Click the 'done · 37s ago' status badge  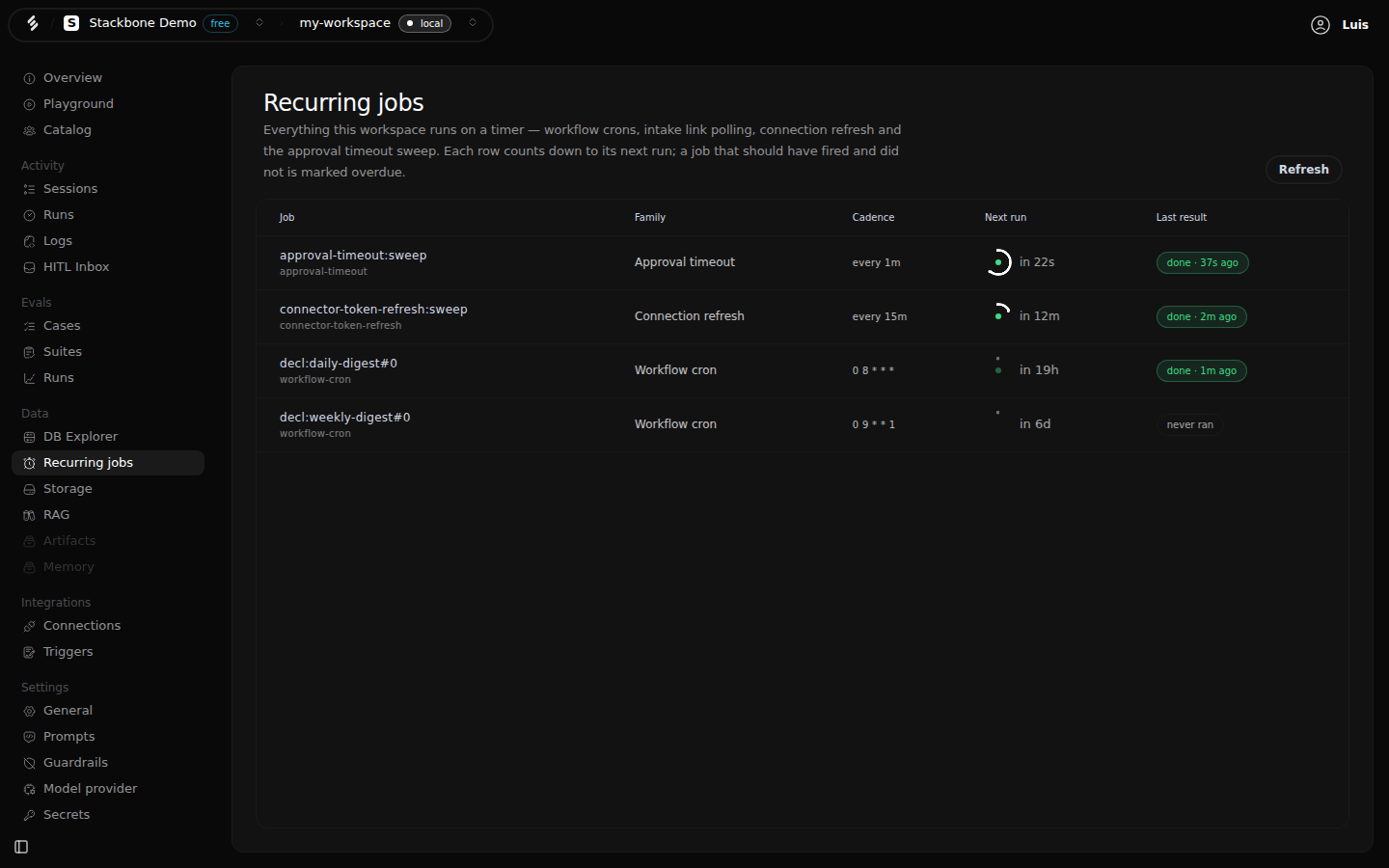coord(1202,262)
